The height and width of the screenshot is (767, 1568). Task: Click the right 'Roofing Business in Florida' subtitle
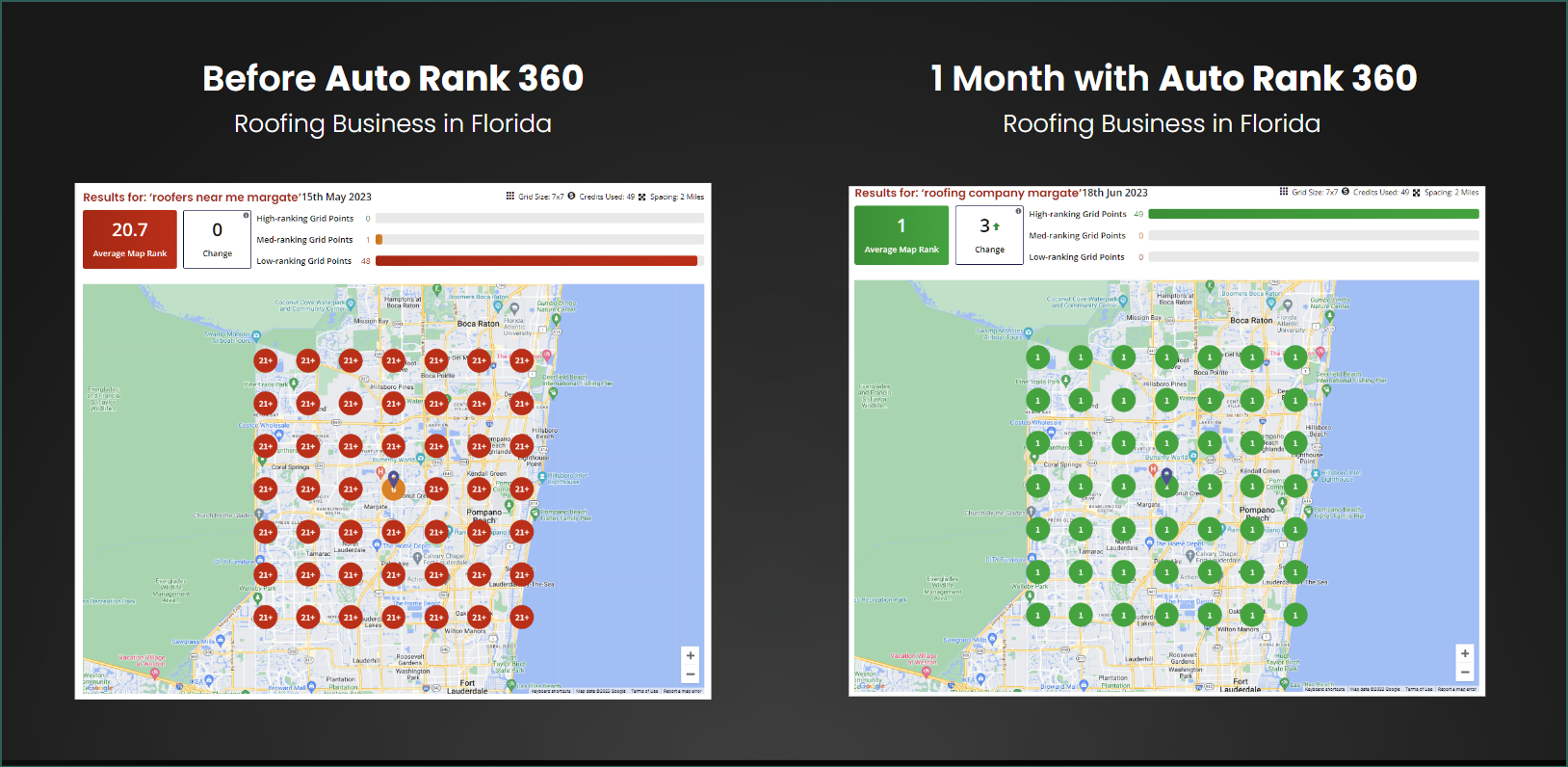(x=1162, y=123)
